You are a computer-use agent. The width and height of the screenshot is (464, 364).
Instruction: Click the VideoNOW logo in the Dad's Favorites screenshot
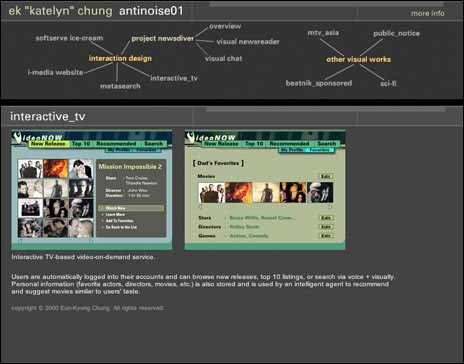pos(211,137)
